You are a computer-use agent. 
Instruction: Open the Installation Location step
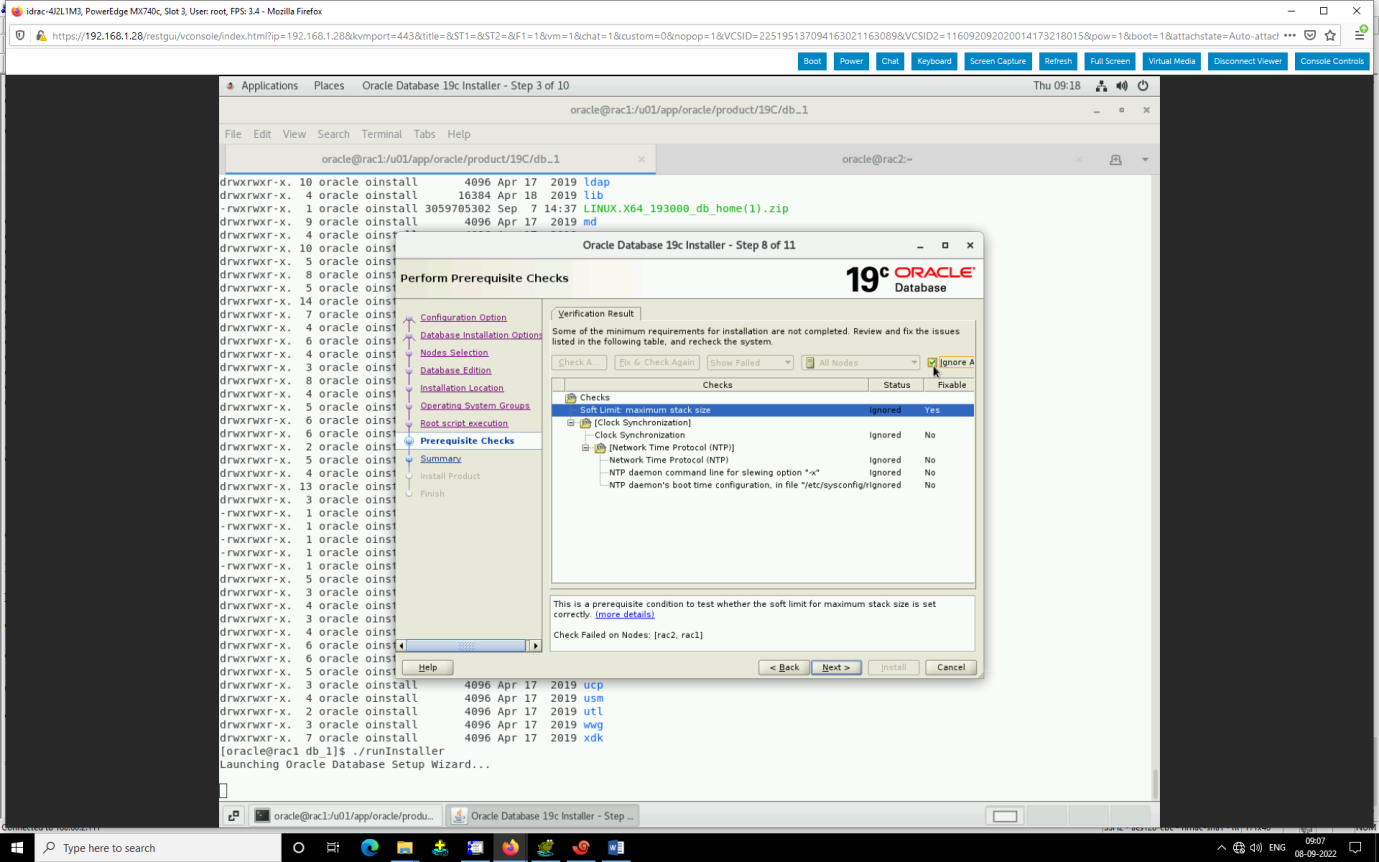[x=462, y=388]
